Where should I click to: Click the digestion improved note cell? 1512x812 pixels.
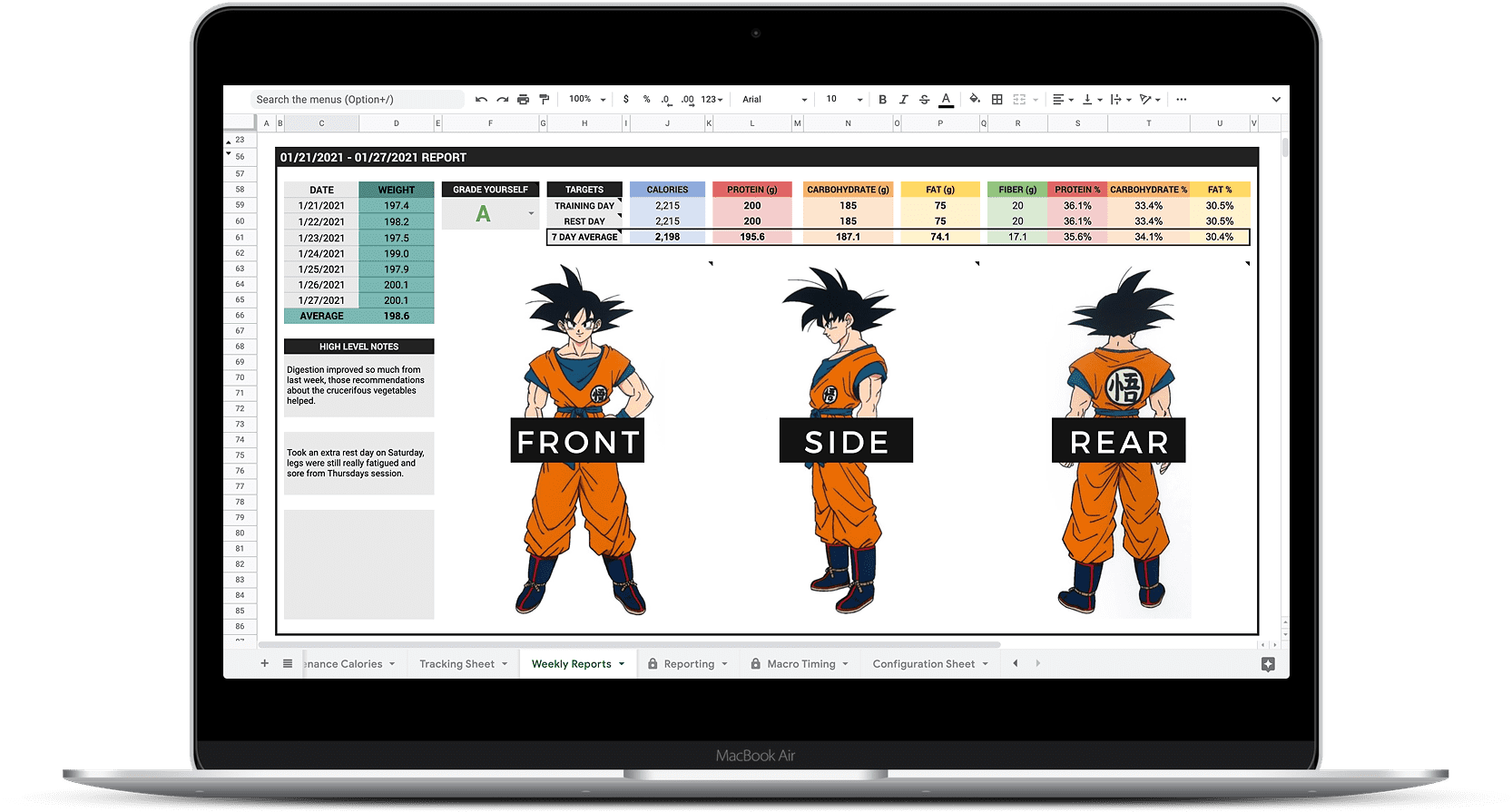pyautogui.click(x=358, y=386)
